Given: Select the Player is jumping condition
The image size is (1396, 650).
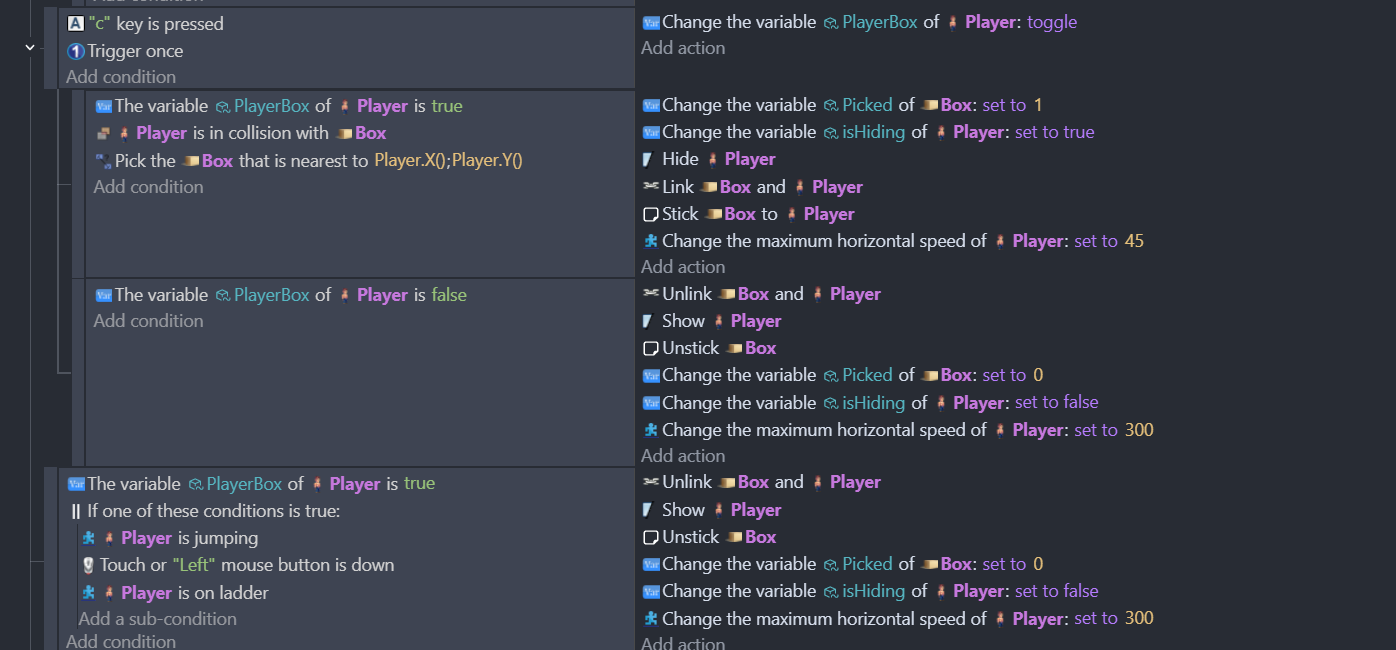Looking at the screenshot, I should click(x=189, y=538).
